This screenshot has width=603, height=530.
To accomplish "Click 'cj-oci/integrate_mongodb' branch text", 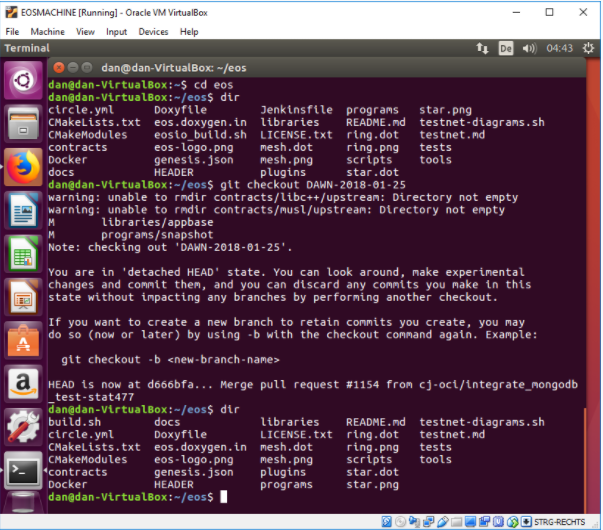I will tap(498, 385).
